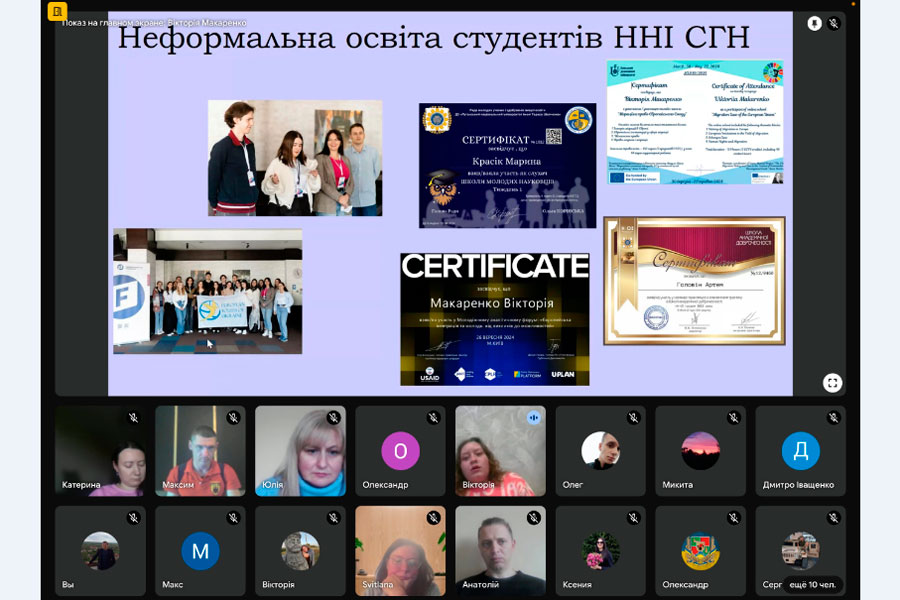Click Олег's round profile photo

600,451
